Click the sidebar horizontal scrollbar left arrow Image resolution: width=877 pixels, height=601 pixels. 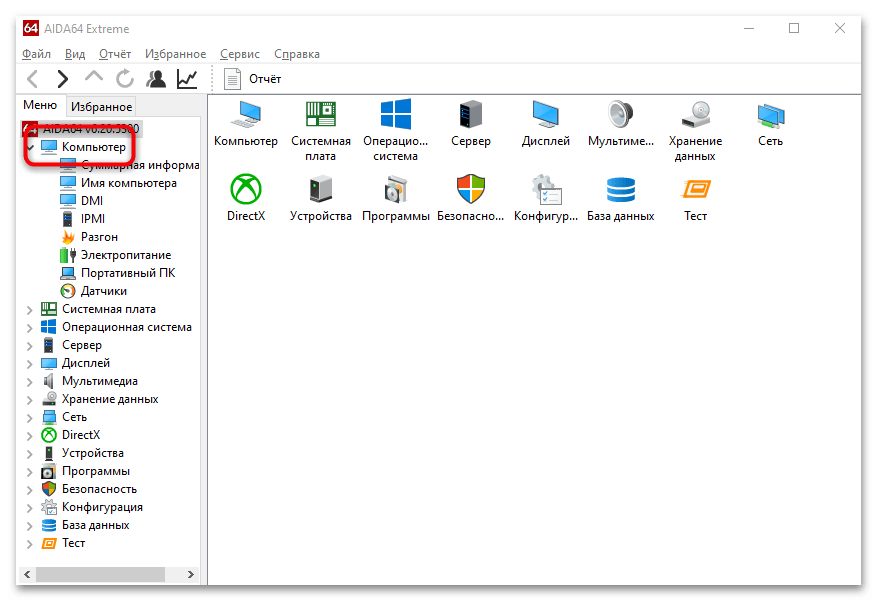(27, 574)
